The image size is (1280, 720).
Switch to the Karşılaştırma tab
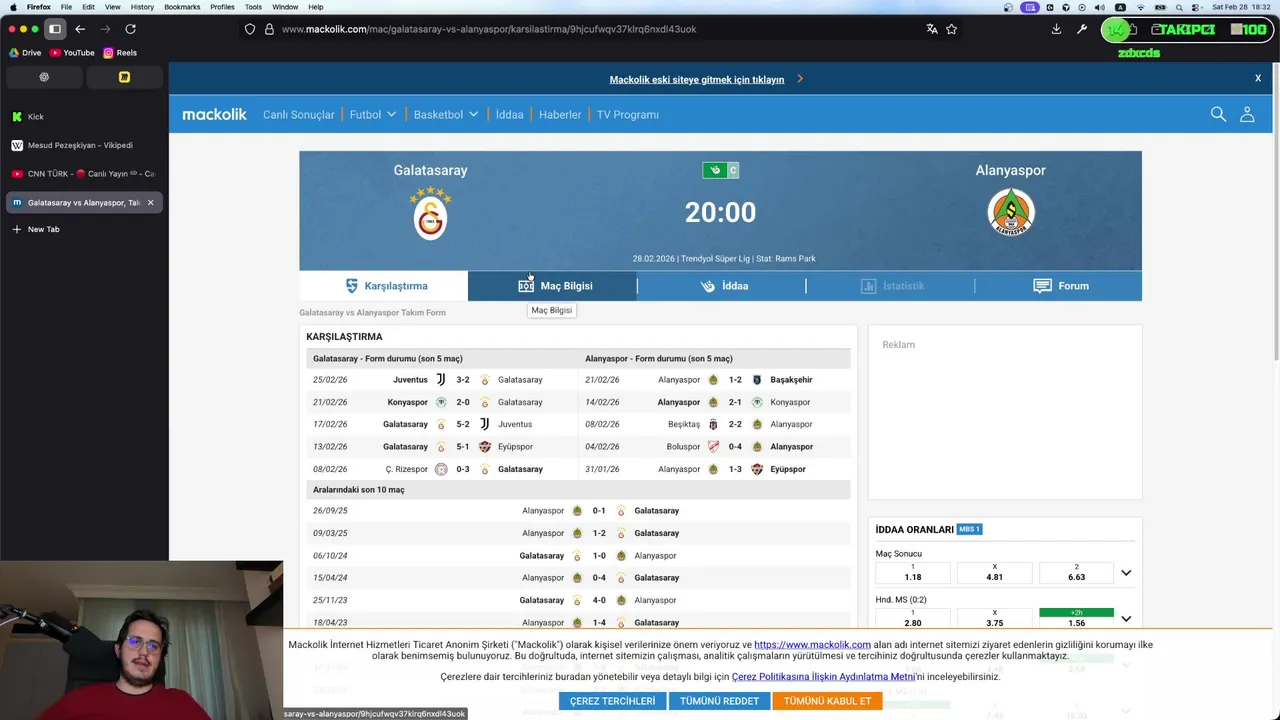[x=384, y=286]
